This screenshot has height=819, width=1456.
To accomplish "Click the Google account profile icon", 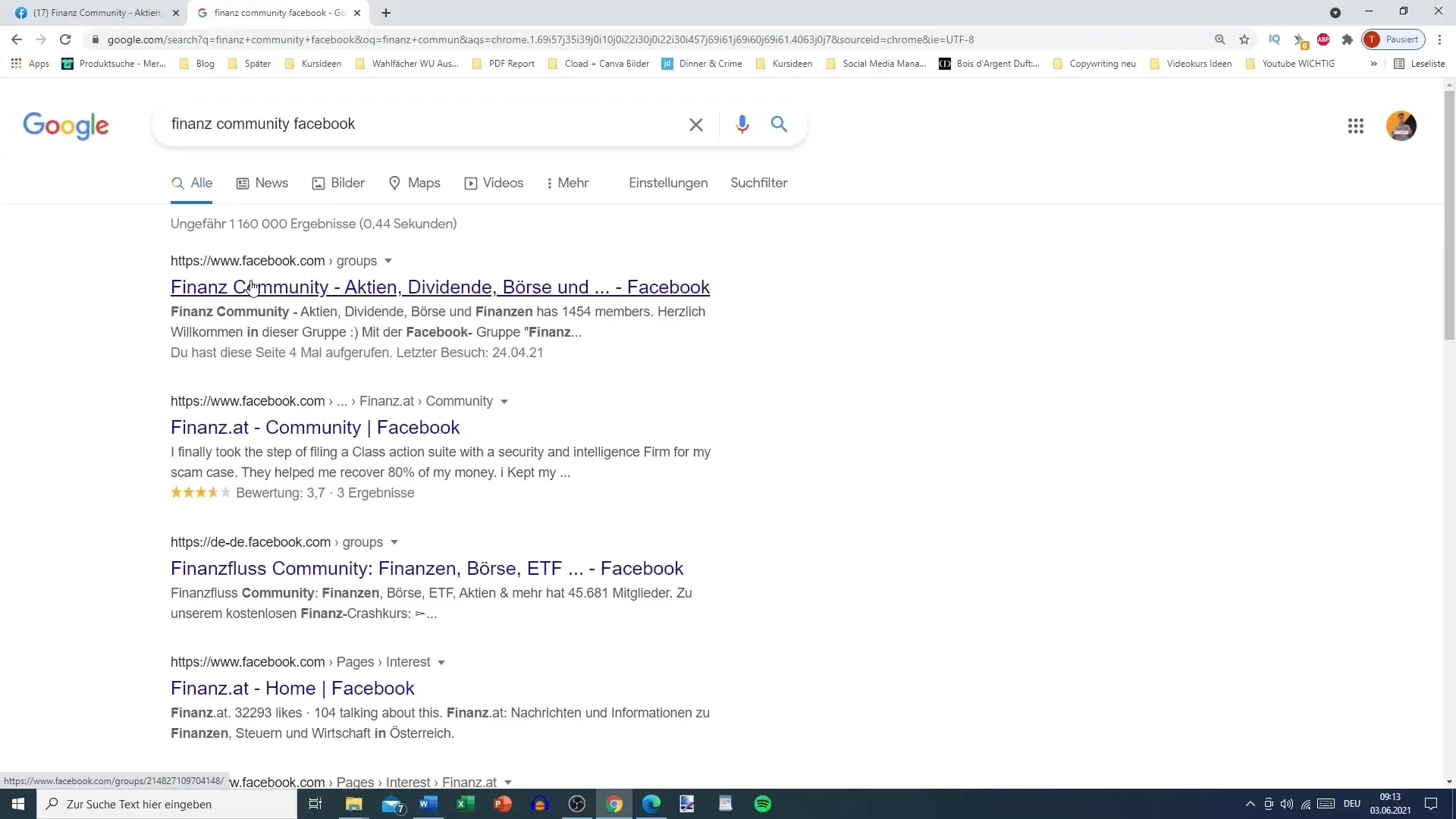I will point(1401,125).
